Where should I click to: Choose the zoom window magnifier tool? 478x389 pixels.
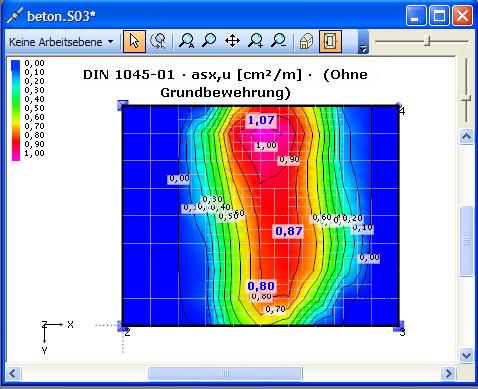click(209, 41)
